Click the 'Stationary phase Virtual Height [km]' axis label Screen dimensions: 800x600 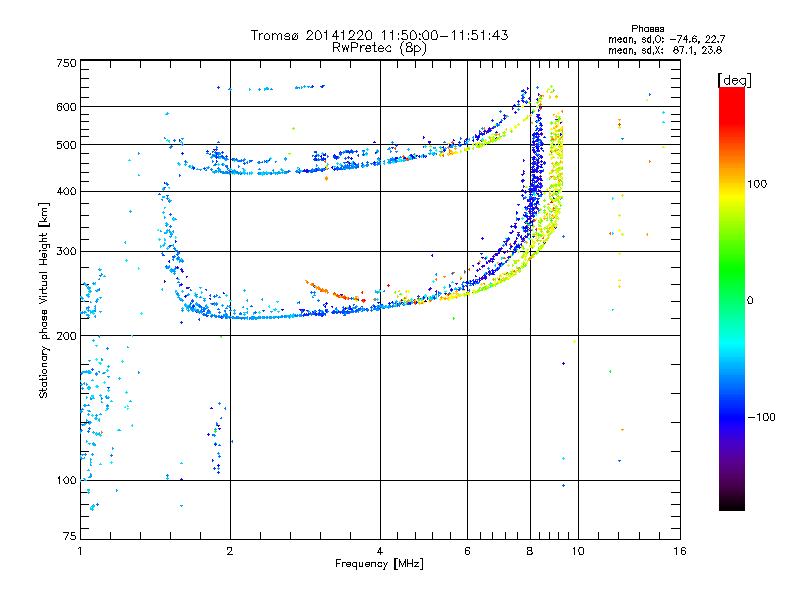[44, 301]
